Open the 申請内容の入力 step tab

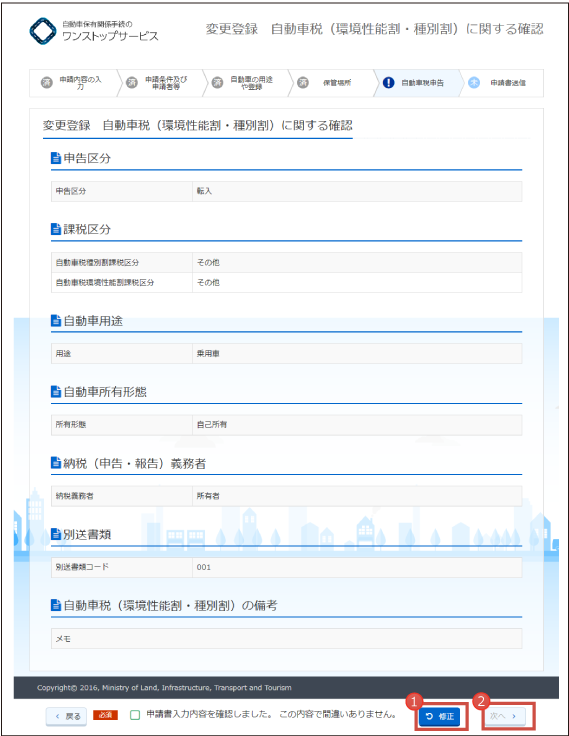tap(73, 83)
